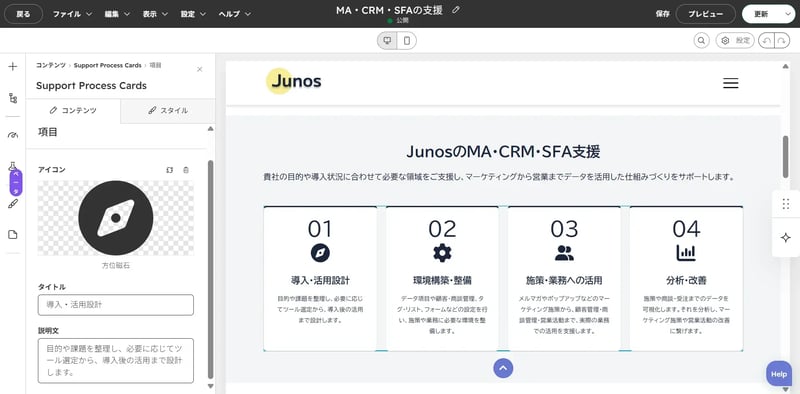Click the number 03 on third card

click(564, 229)
